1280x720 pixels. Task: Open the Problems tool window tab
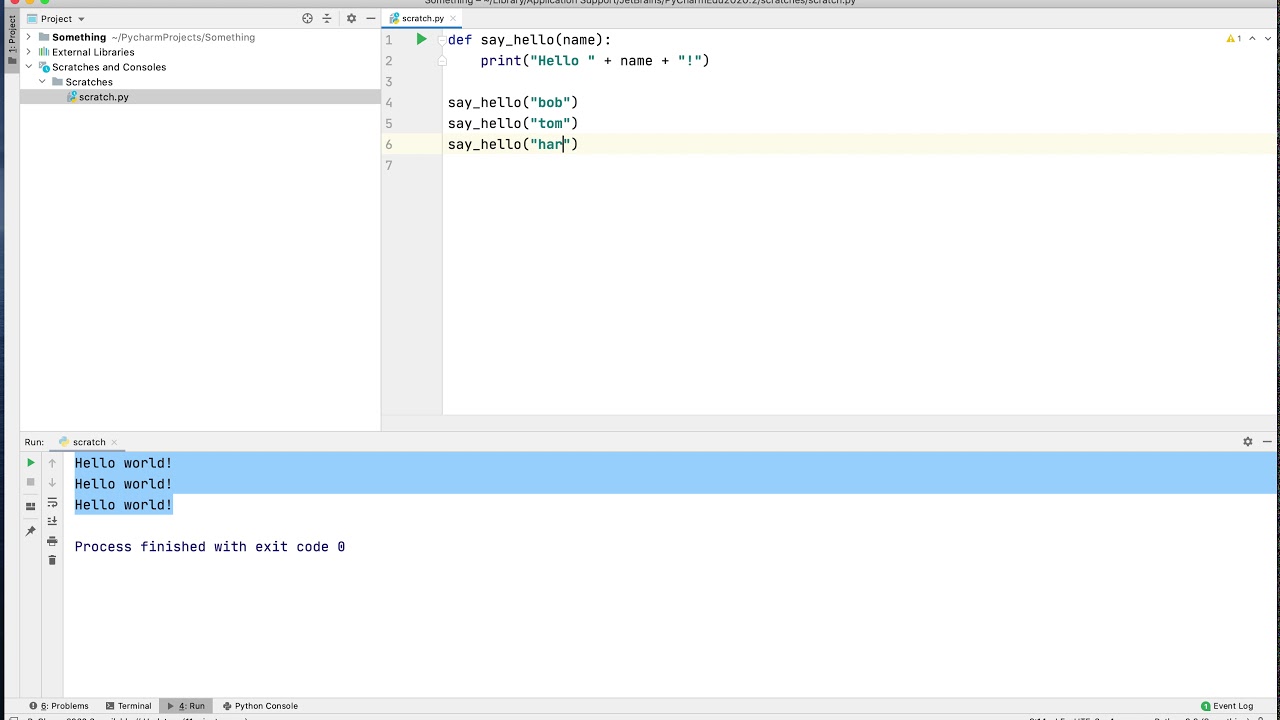coord(59,705)
